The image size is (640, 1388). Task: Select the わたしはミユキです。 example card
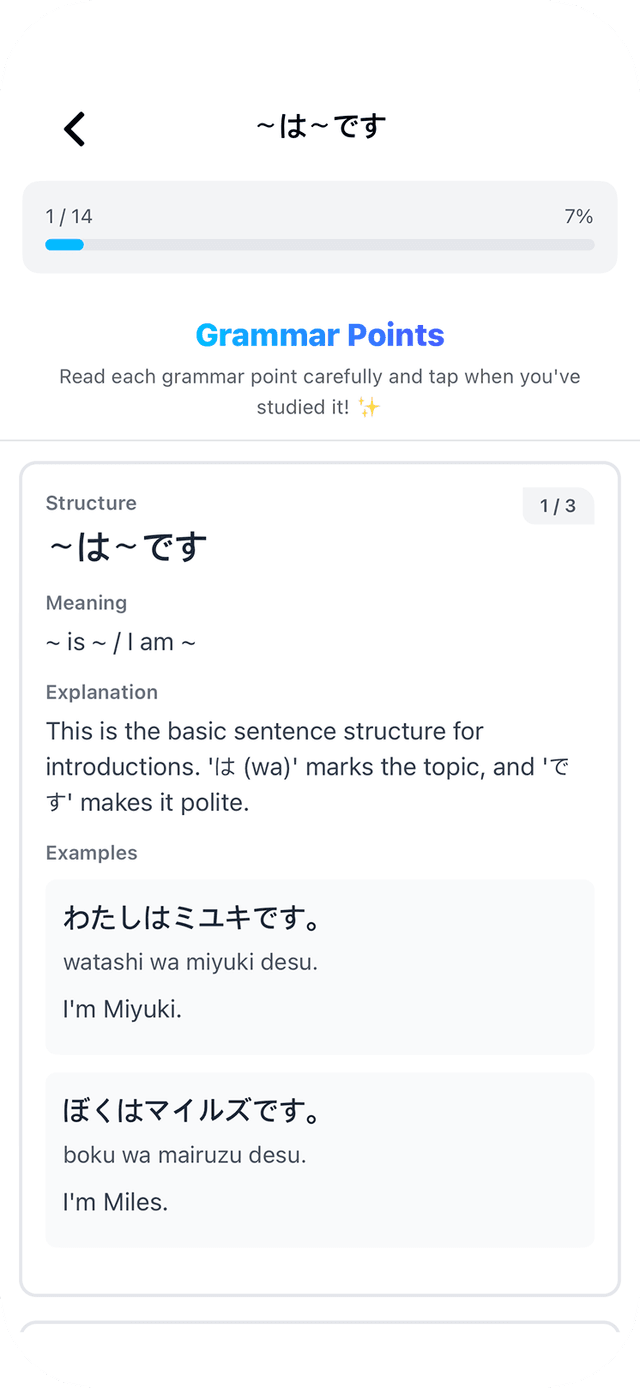(x=320, y=966)
